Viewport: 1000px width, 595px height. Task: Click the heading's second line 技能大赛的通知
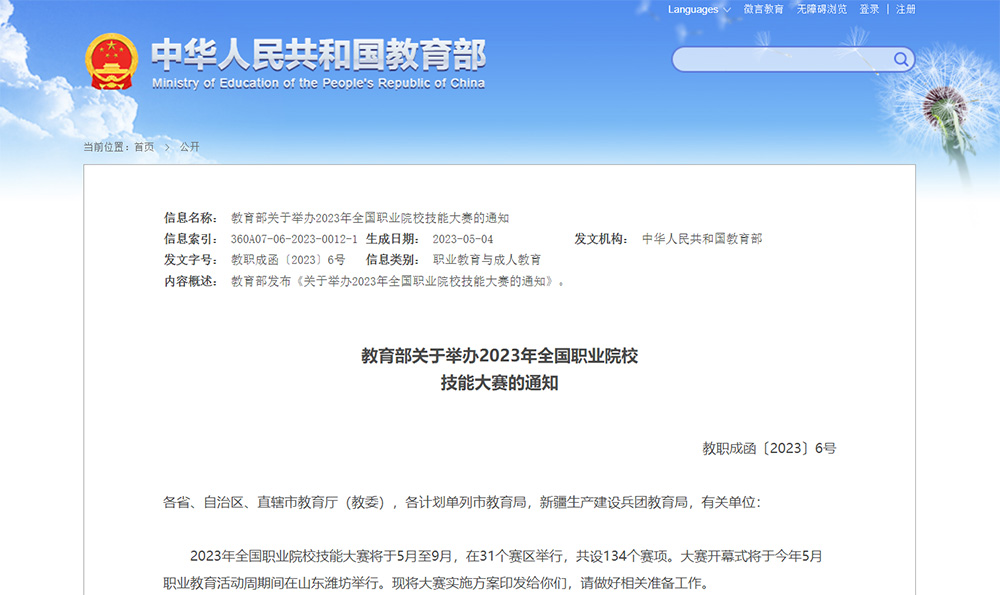pos(499,383)
